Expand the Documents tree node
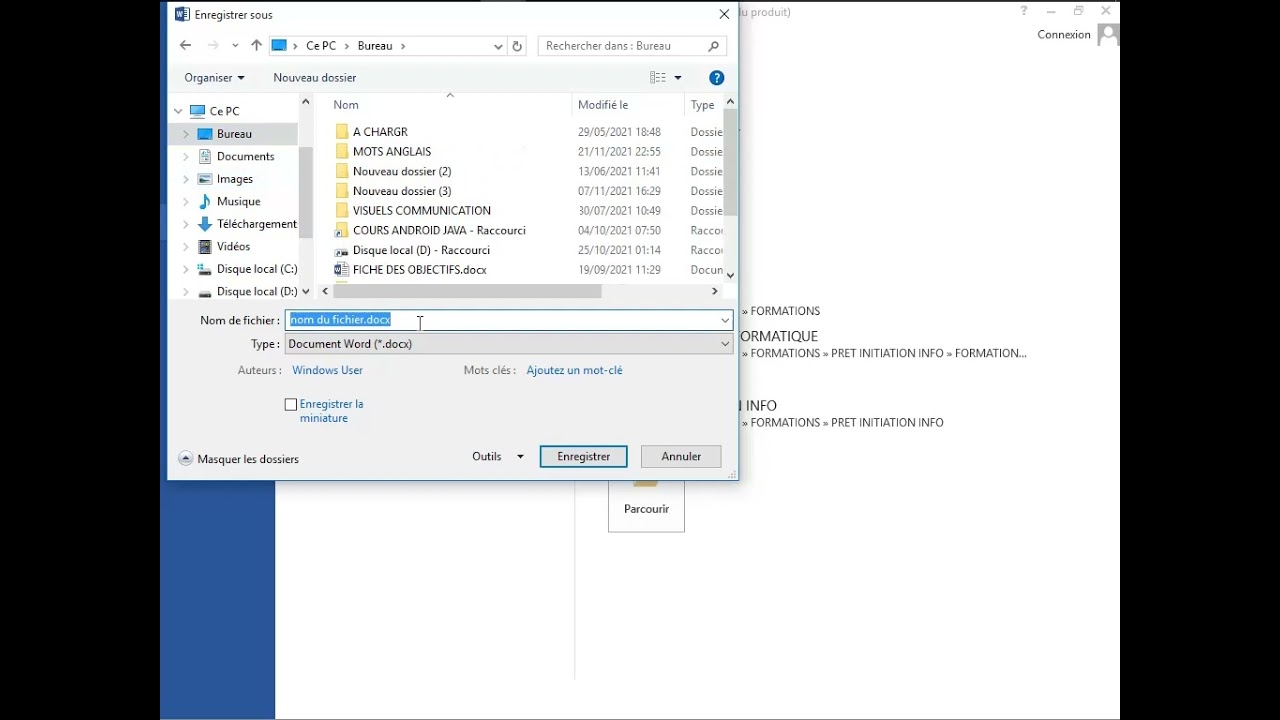This screenshot has width=1280, height=720. tap(186, 157)
